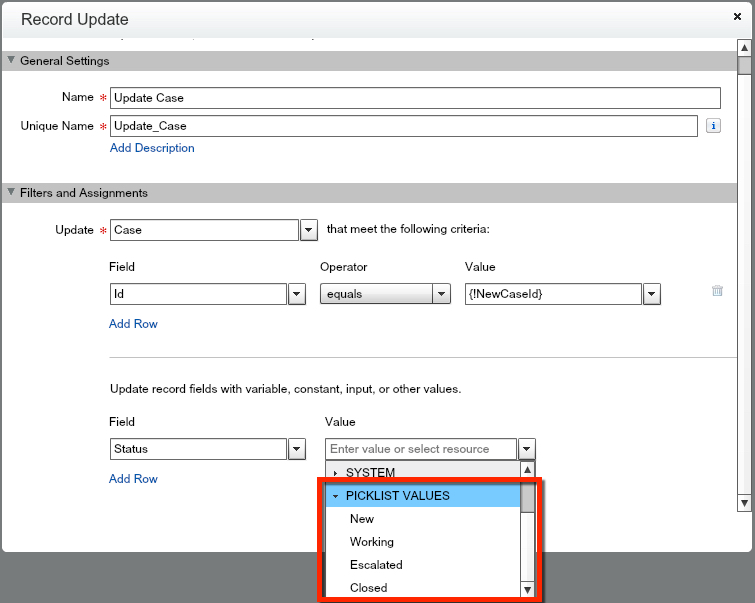
Task: Open the Id field dropdown arrow
Action: click(x=297, y=294)
